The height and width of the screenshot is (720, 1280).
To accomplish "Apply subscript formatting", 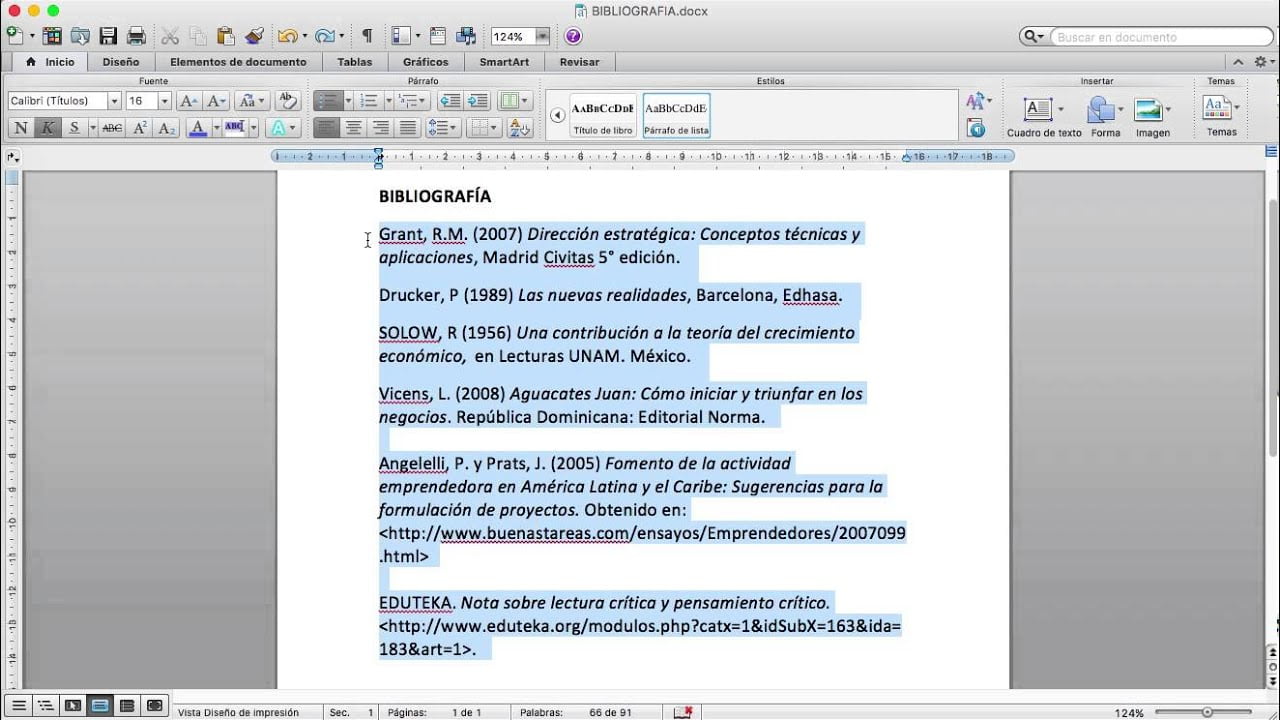I will pyautogui.click(x=167, y=128).
